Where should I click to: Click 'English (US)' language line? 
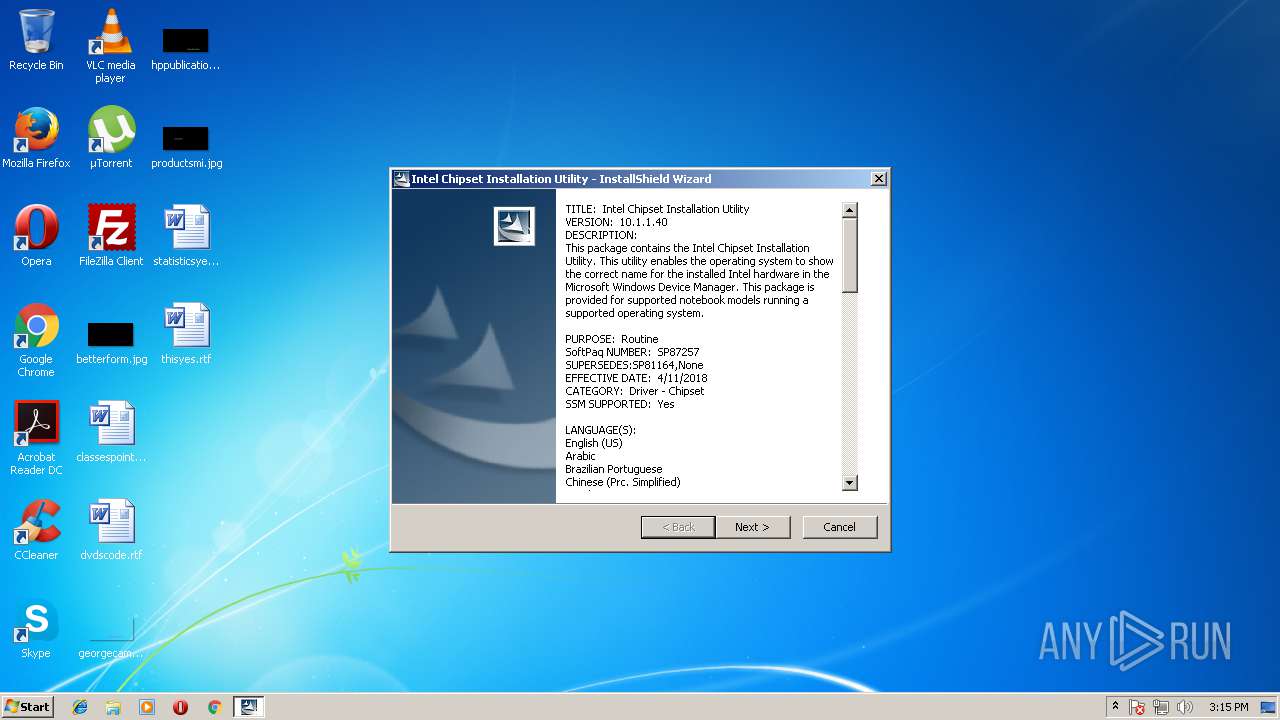pyautogui.click(x=593, y=443)
